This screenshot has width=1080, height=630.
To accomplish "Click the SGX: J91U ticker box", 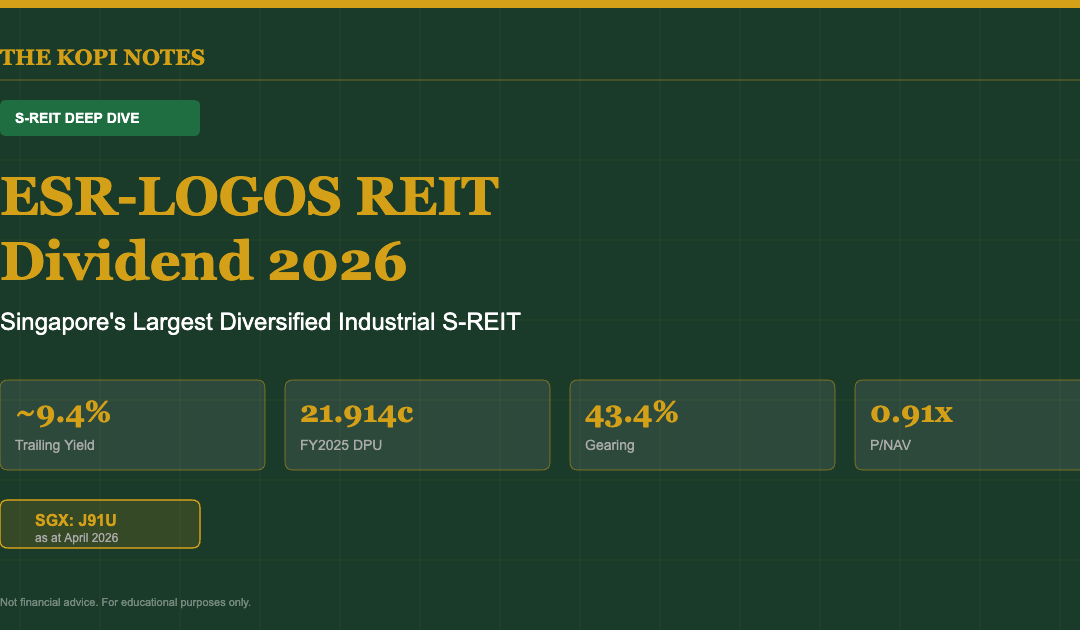I will [x=100, y=524].
